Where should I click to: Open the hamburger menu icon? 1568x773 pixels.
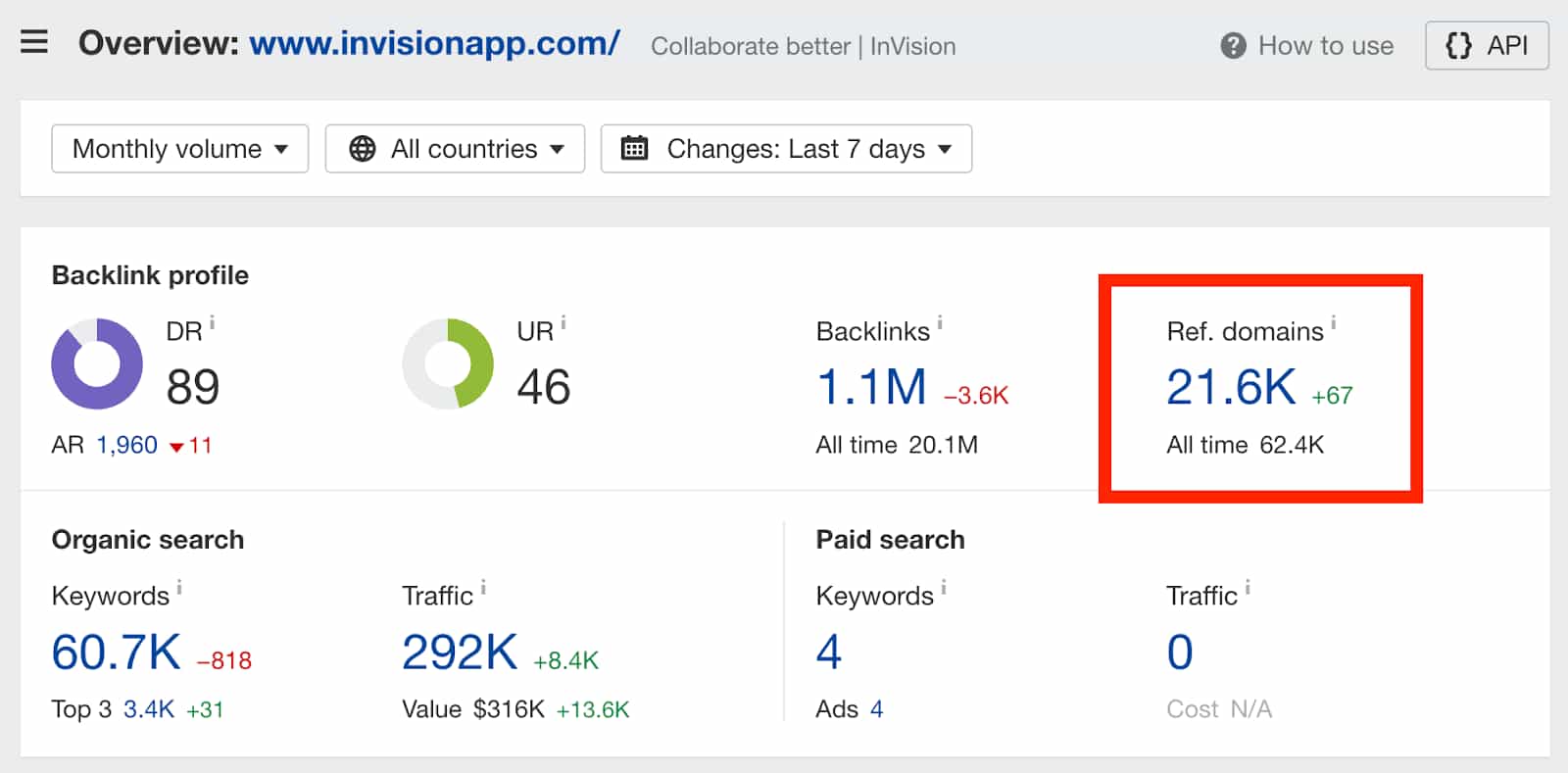pyautogui.click(x=34, y=41)
